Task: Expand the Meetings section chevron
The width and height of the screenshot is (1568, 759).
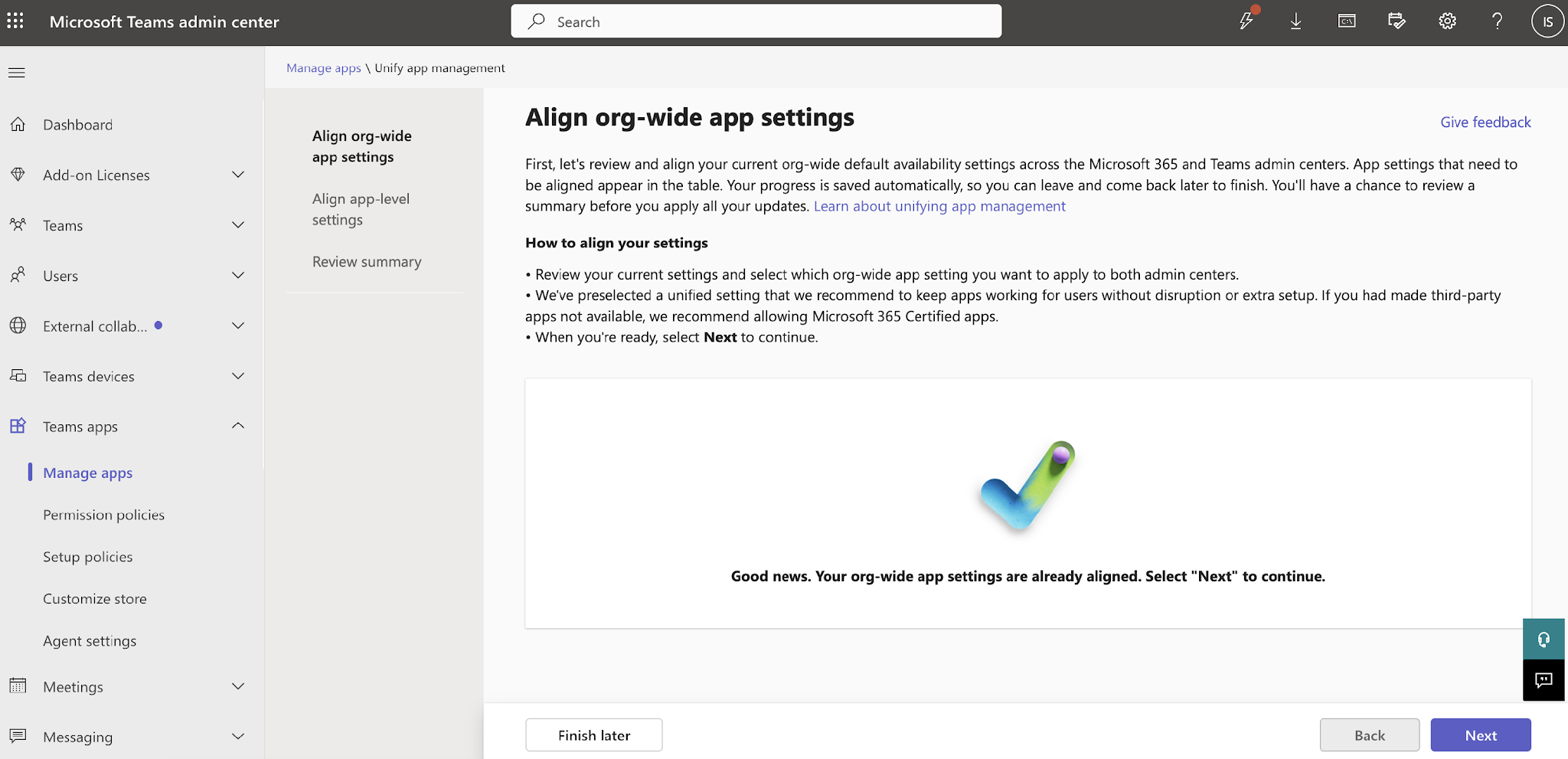Action: point(238,686)
